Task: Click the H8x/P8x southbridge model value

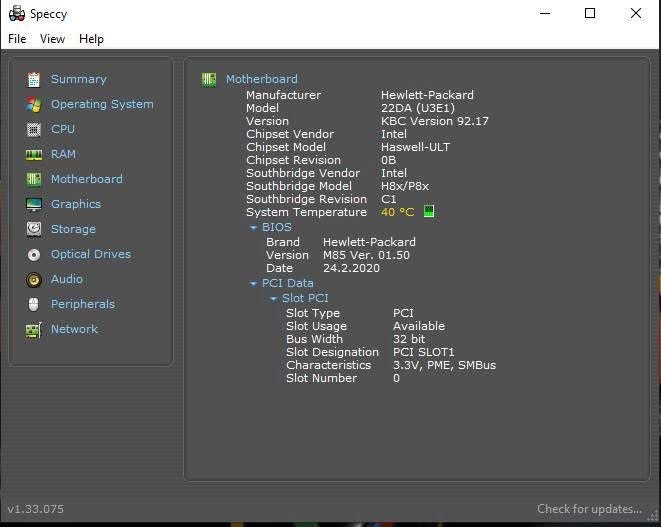Action: coord(405,186)
